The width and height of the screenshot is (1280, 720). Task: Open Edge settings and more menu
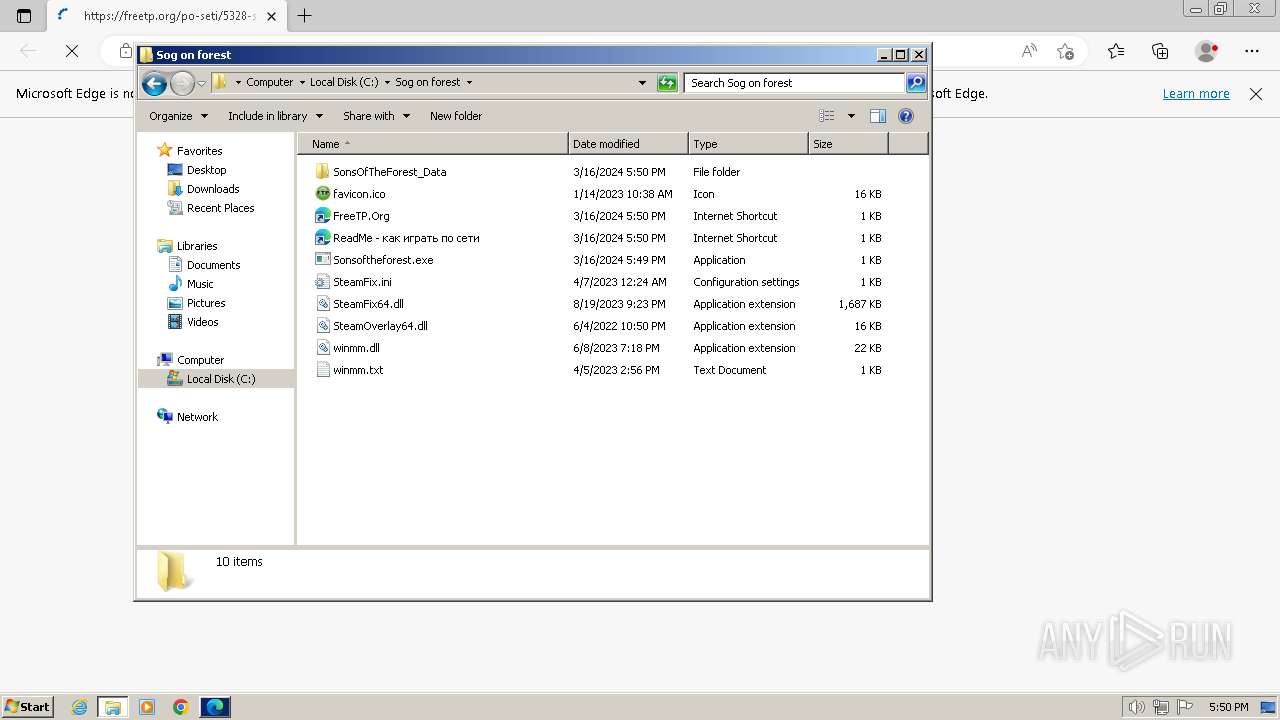pos(1252,51)
